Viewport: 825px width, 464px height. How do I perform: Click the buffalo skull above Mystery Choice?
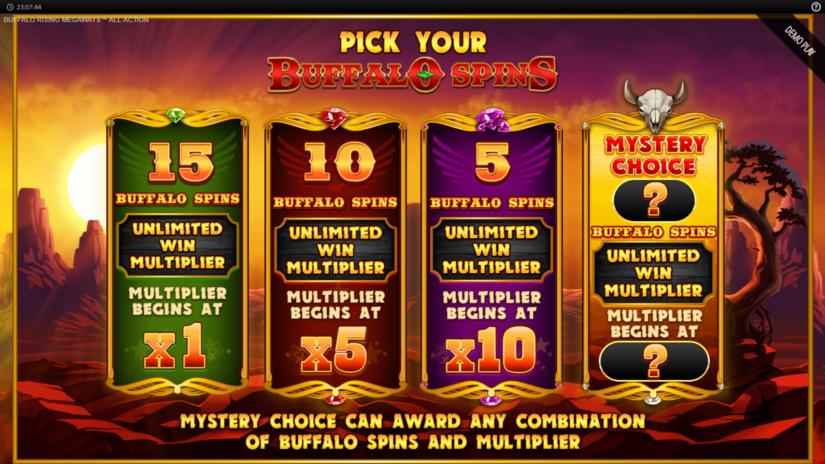[x=655, y=106]
